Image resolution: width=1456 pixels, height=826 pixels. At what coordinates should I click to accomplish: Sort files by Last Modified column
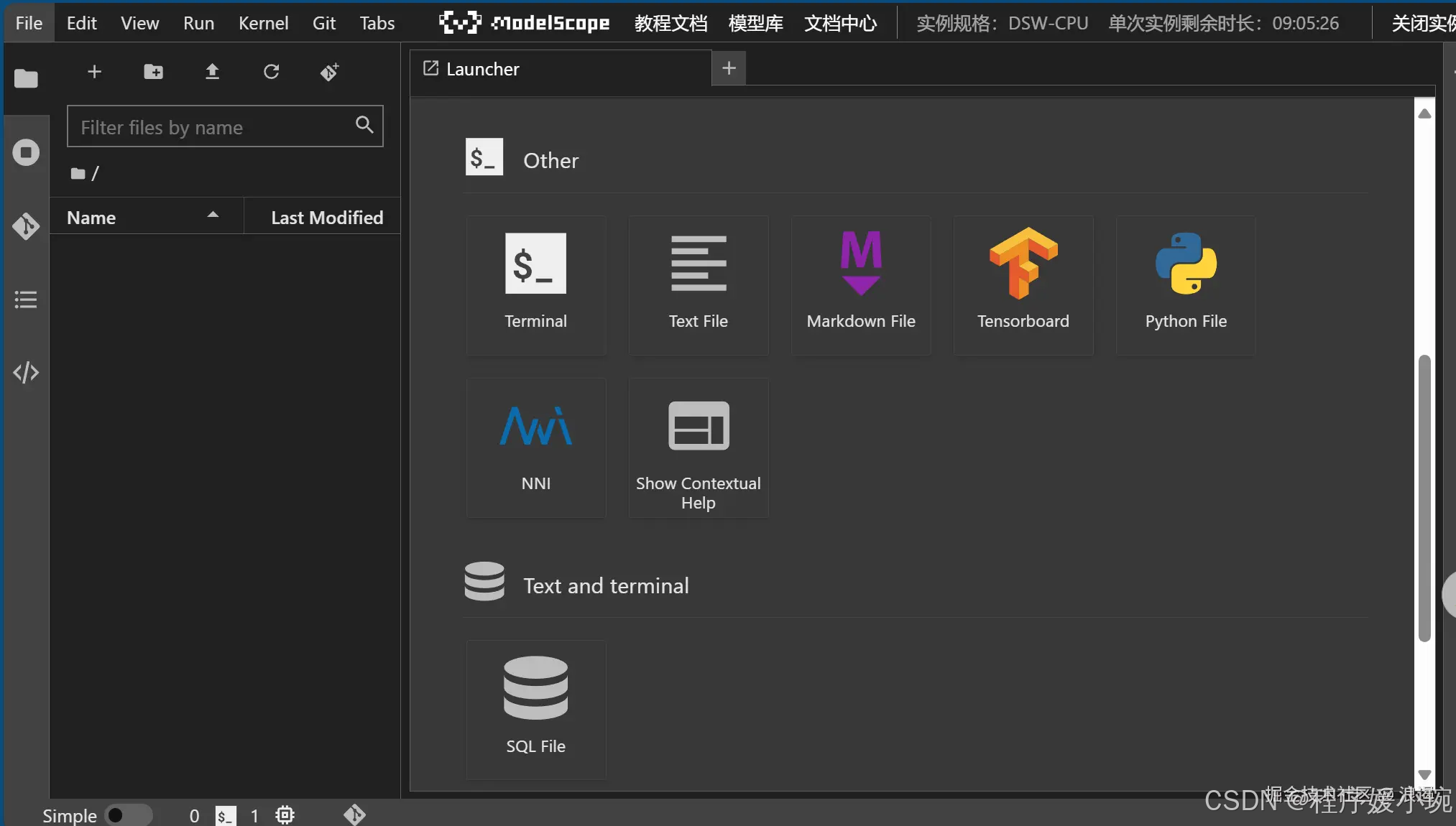point(326,217)
